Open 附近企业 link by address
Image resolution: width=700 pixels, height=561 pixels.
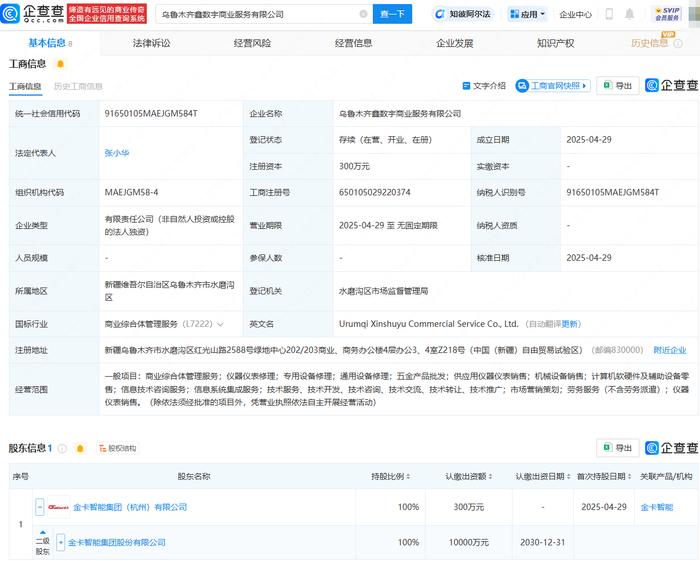click(x=670, y=350)
